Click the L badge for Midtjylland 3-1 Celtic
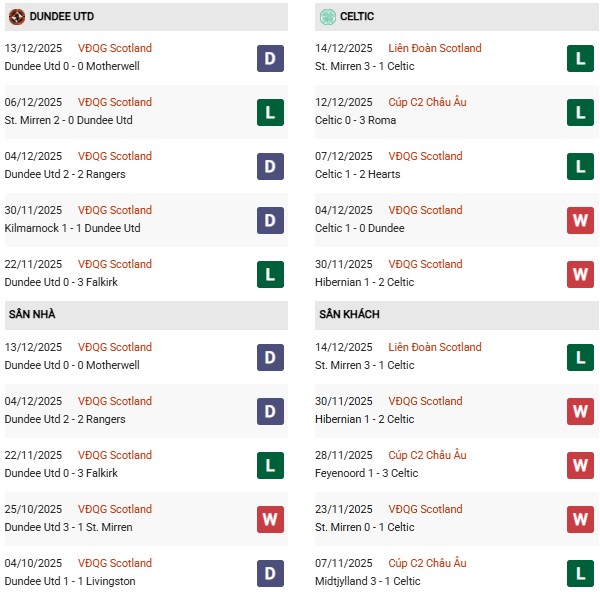The image size is (600, 592). coord(580,573)
